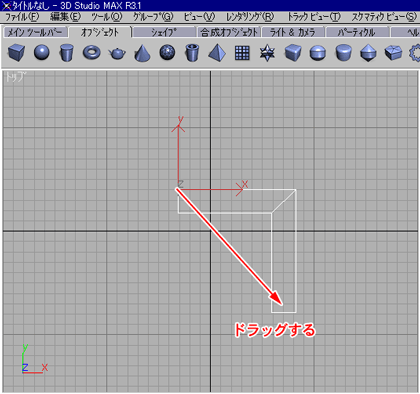The image size is (420, 394).
Task: Open the レンダリング(R) menu
Action: point(250,16)
